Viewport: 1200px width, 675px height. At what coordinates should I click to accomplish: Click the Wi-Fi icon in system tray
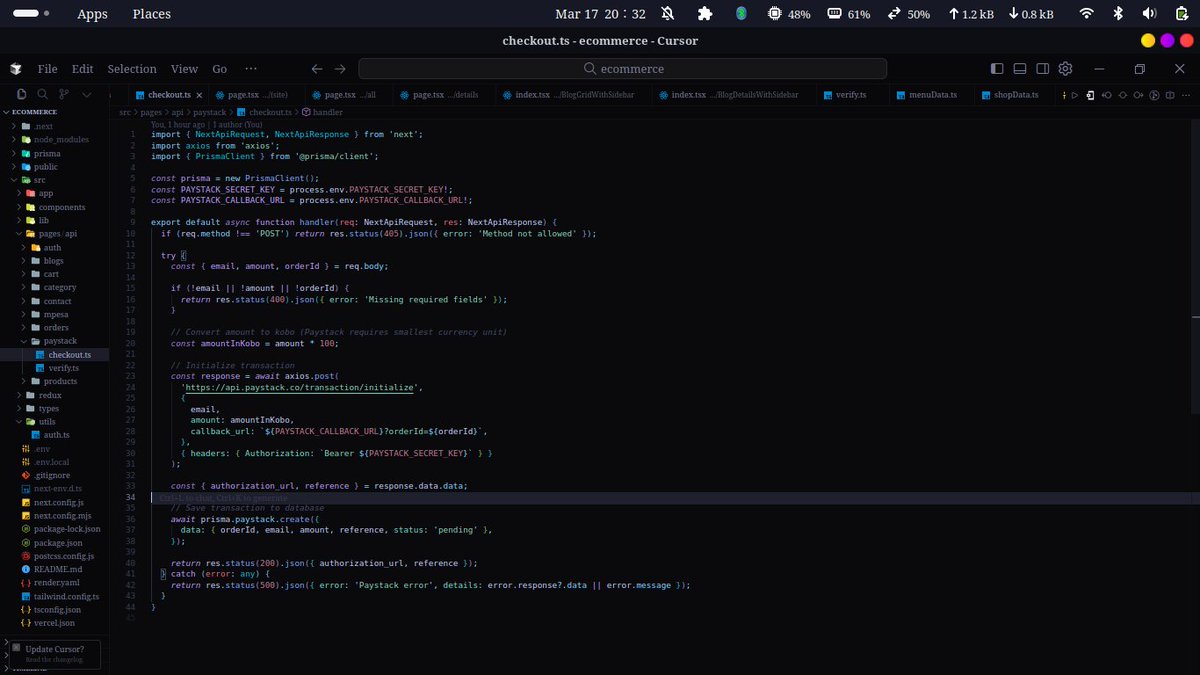pyautogui.click(x=1086, y=14)
